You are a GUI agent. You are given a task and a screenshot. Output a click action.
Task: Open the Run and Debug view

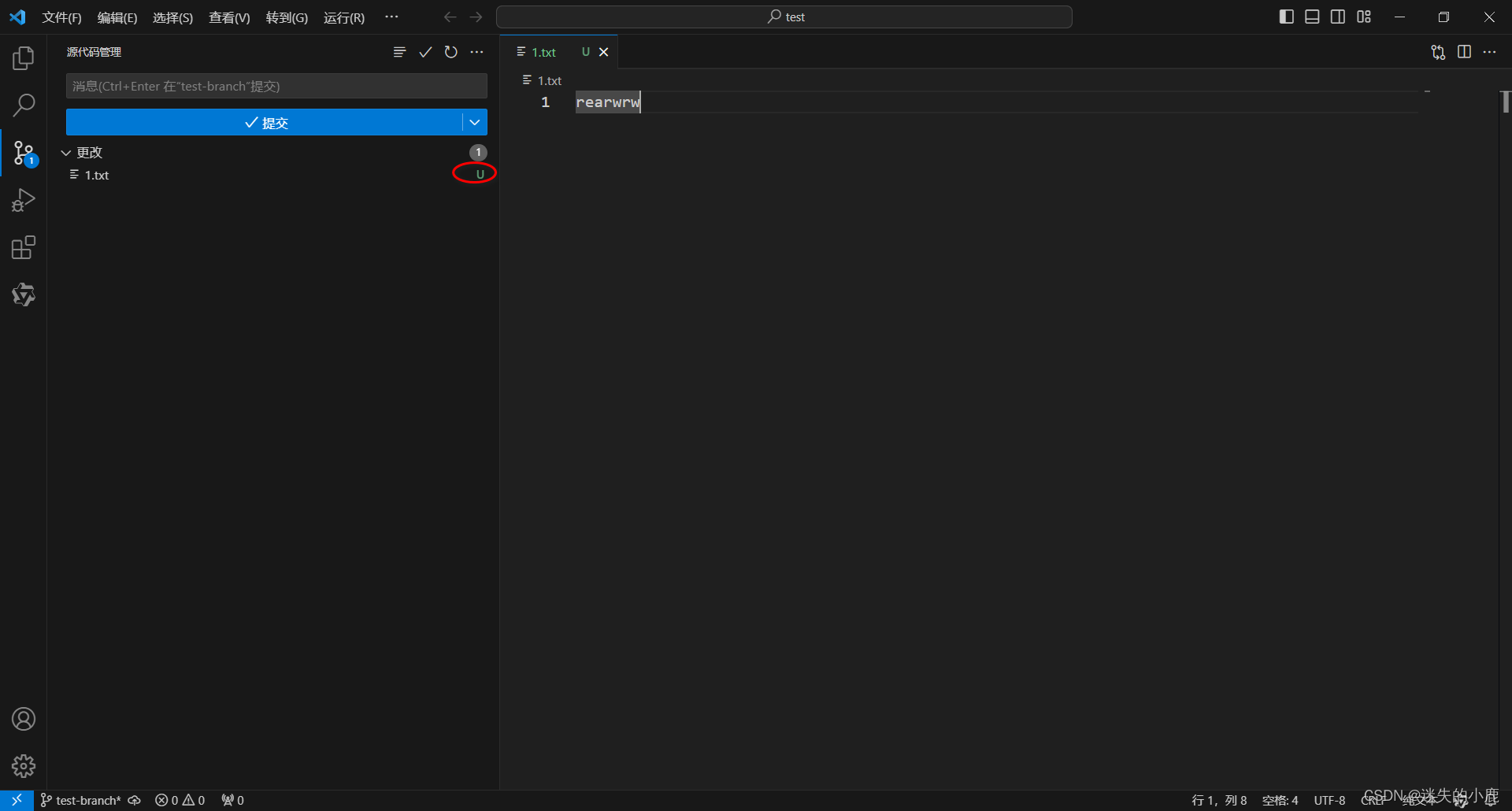pyautogui.click(x=24, y=200)
